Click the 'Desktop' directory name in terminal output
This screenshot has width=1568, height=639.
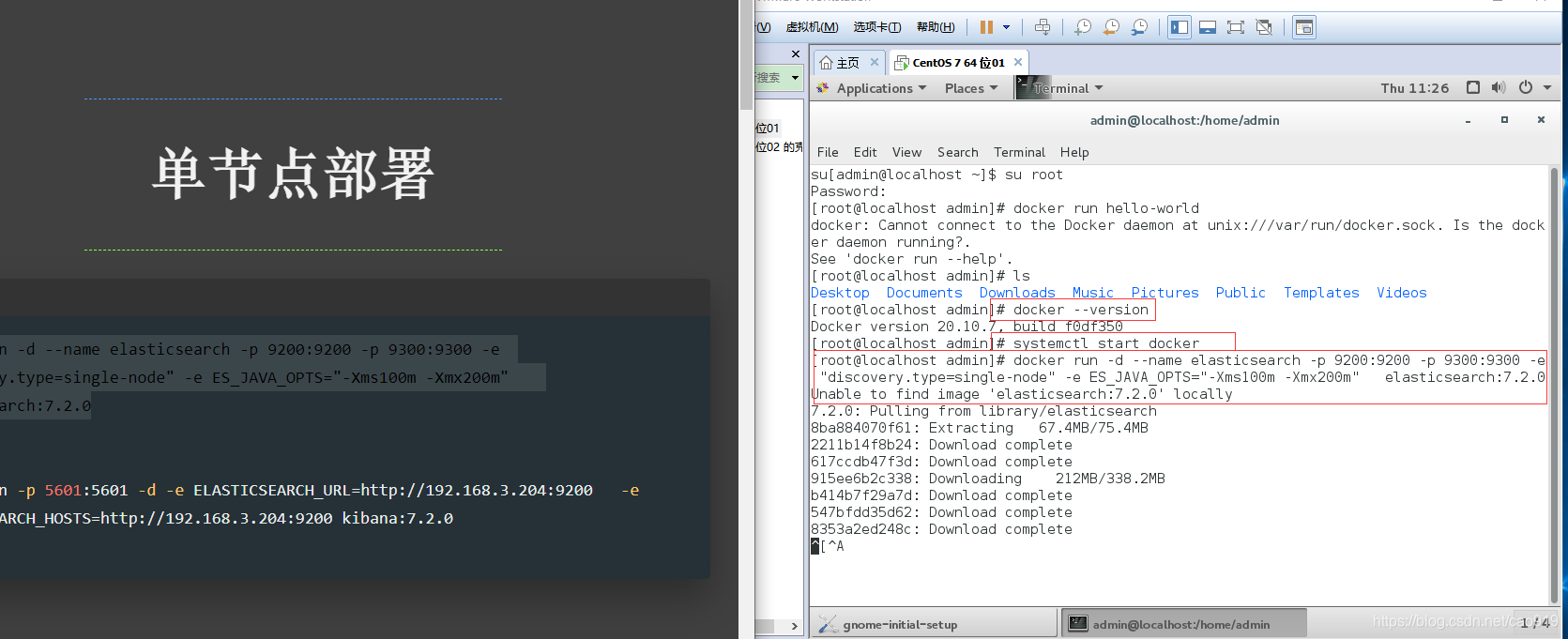(840, 293)
